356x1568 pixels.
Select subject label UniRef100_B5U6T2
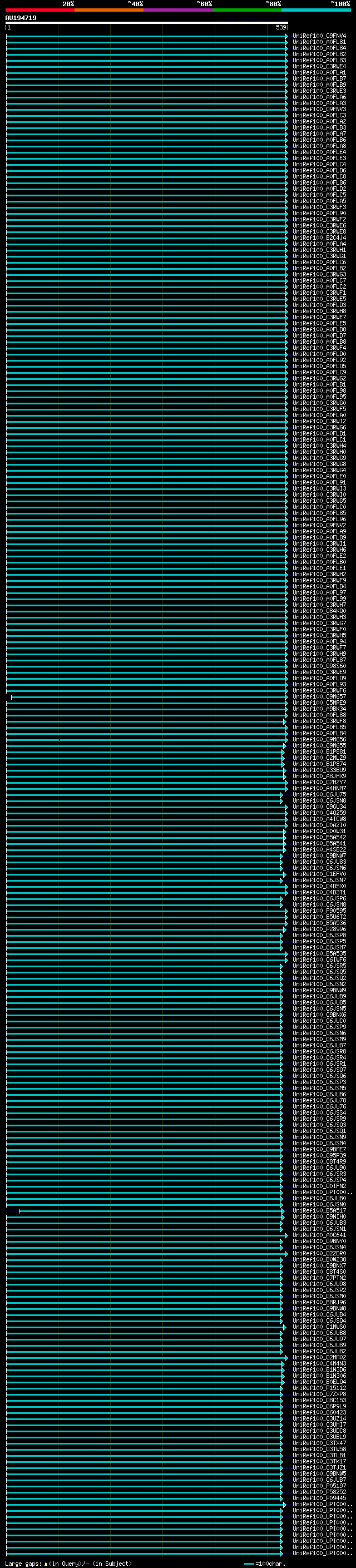(x=319, y=917)
